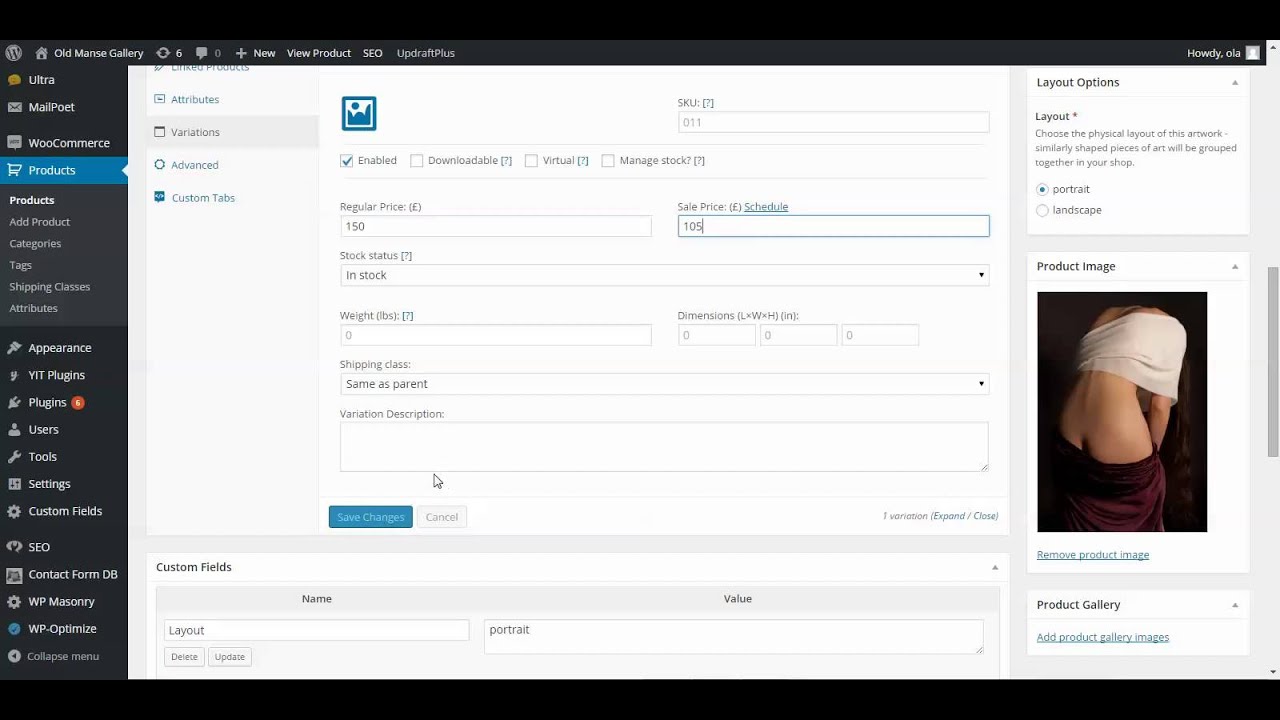Tick the Virtual checkbox
Screen dimensions: 1280x720
pyautogui.click(x=531, y=161)
